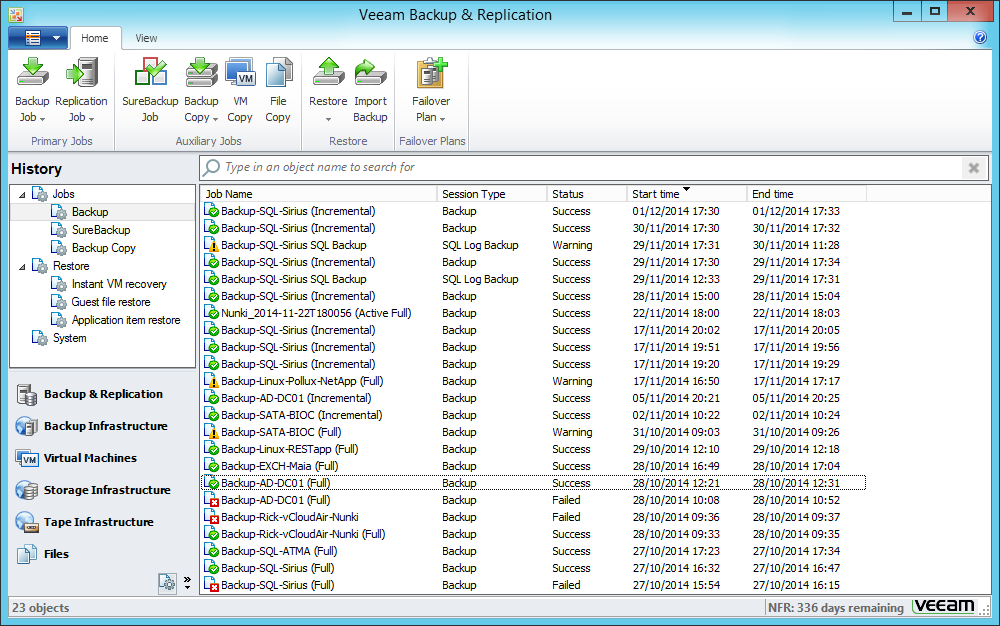The image size is (1000, 626).
Task: Open the Failover Plan icon
Action: coord(431,89)
